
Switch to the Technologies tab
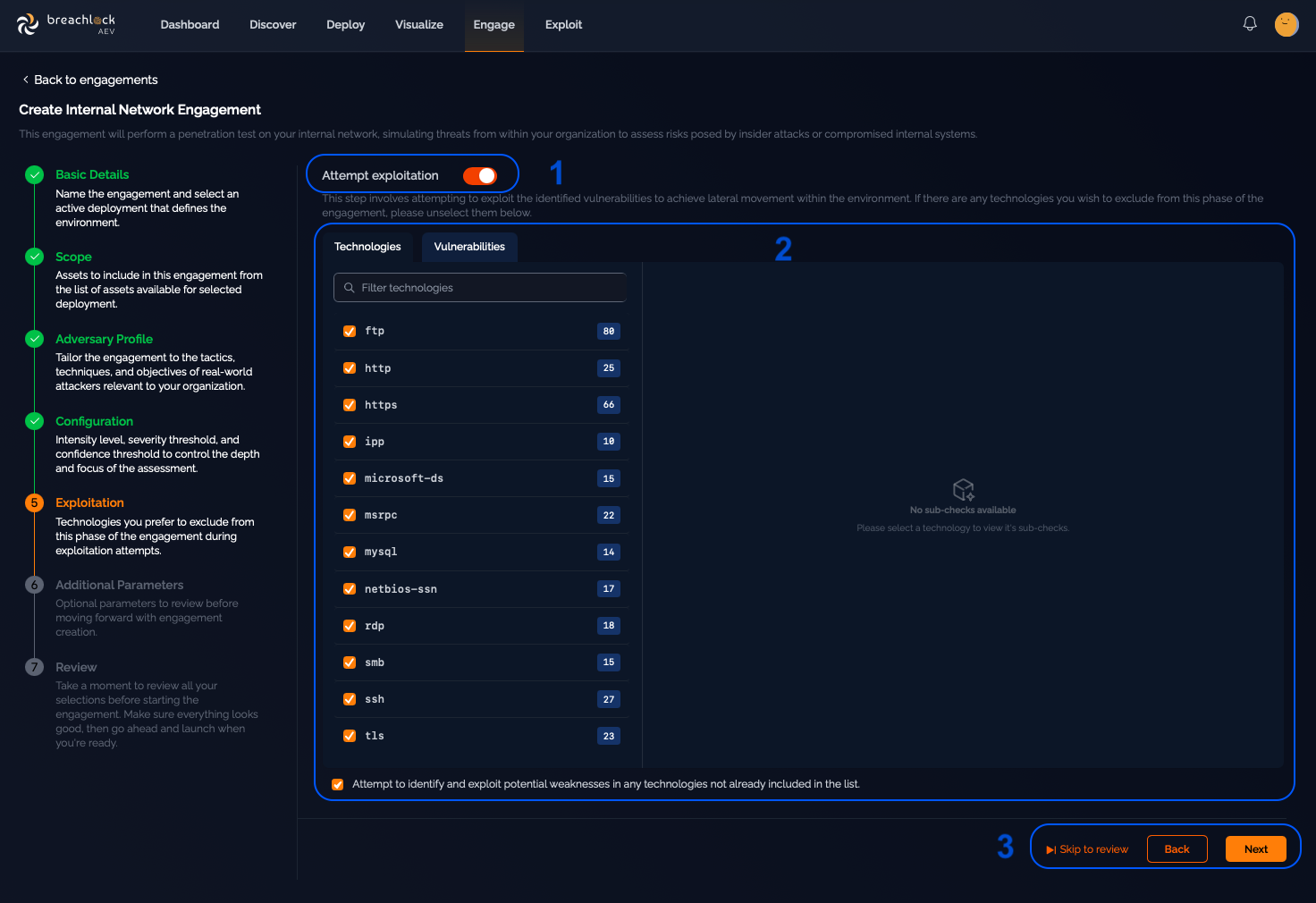(x=367, y=247)
